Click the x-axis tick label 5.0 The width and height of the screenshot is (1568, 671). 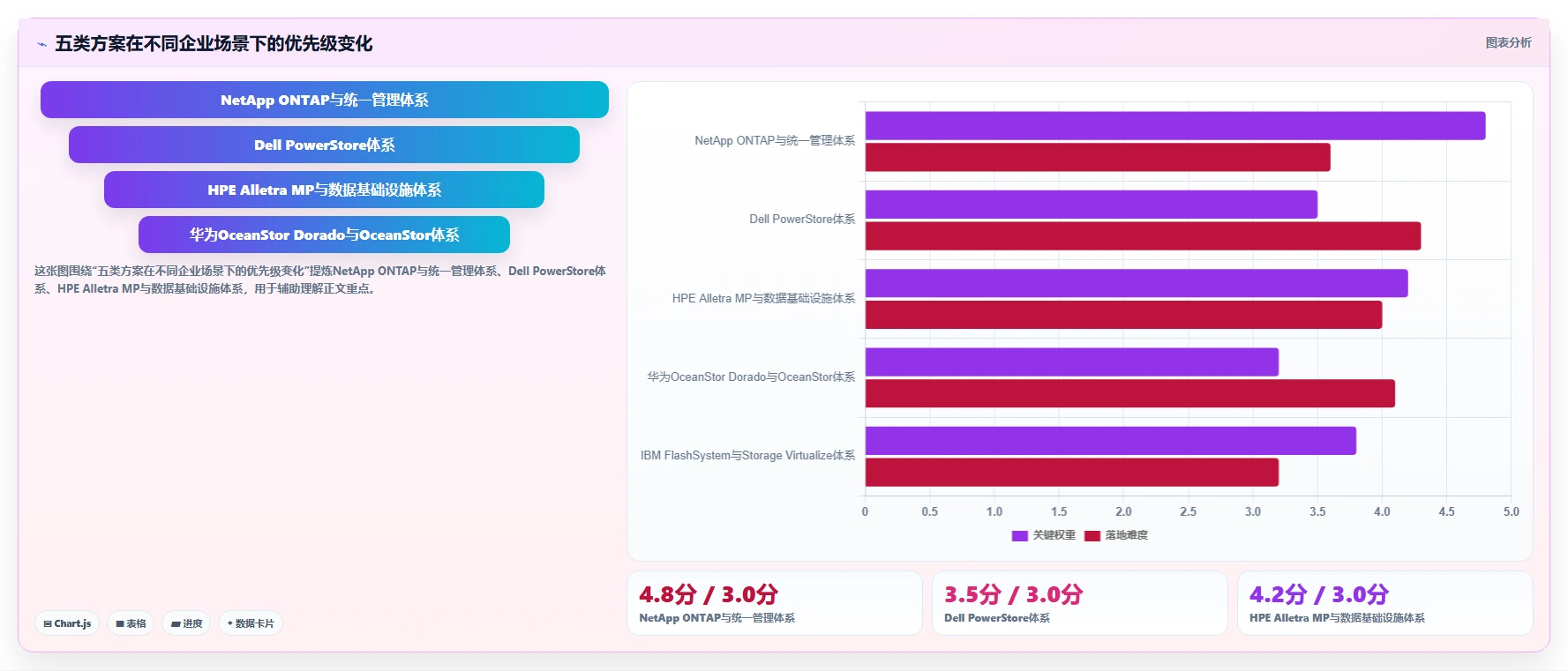1512,511
